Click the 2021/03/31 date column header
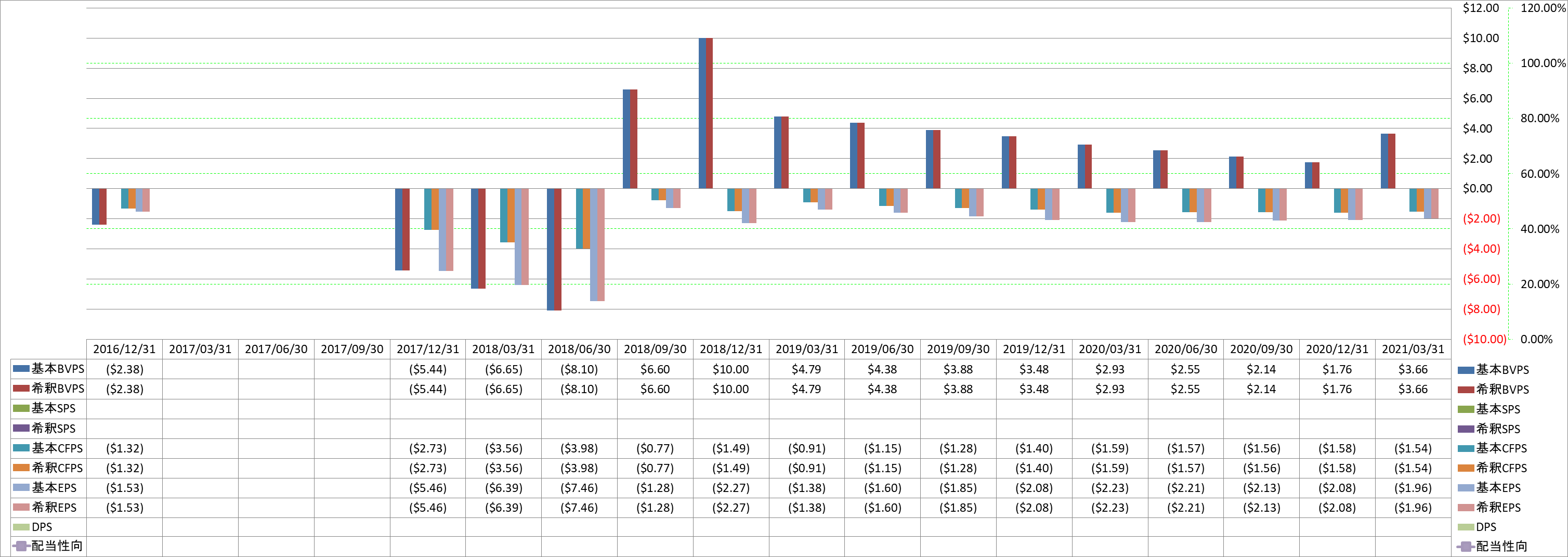The height and width of the screenshot is (557, 1568). (x=1413, y=349)
